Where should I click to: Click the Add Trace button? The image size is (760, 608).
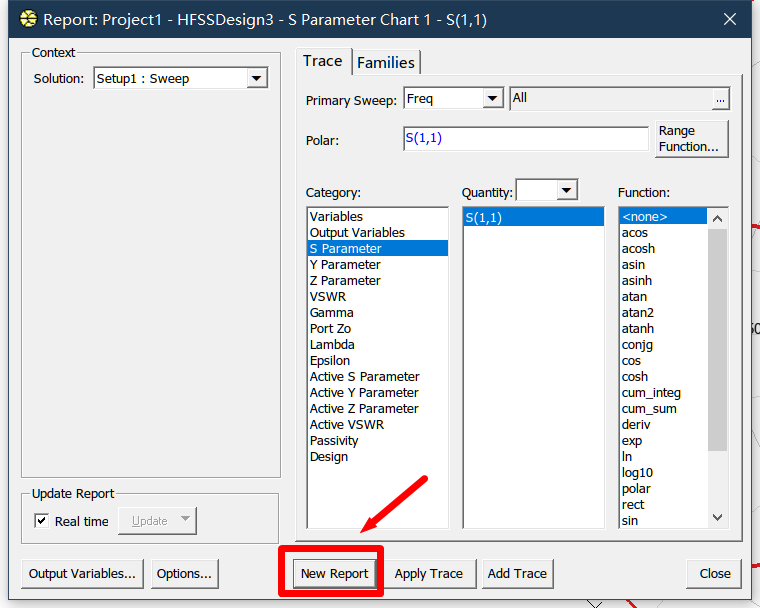pos(517,574)
